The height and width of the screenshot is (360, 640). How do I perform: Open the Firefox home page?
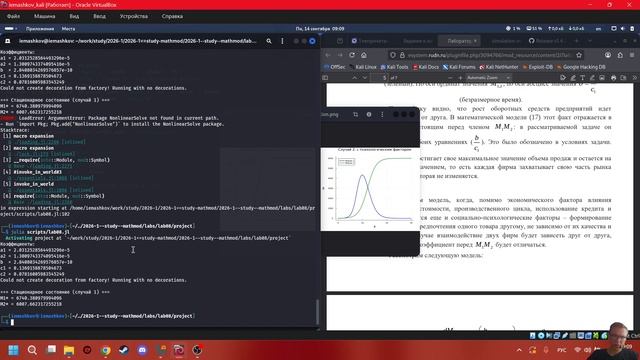pos(364,55)
